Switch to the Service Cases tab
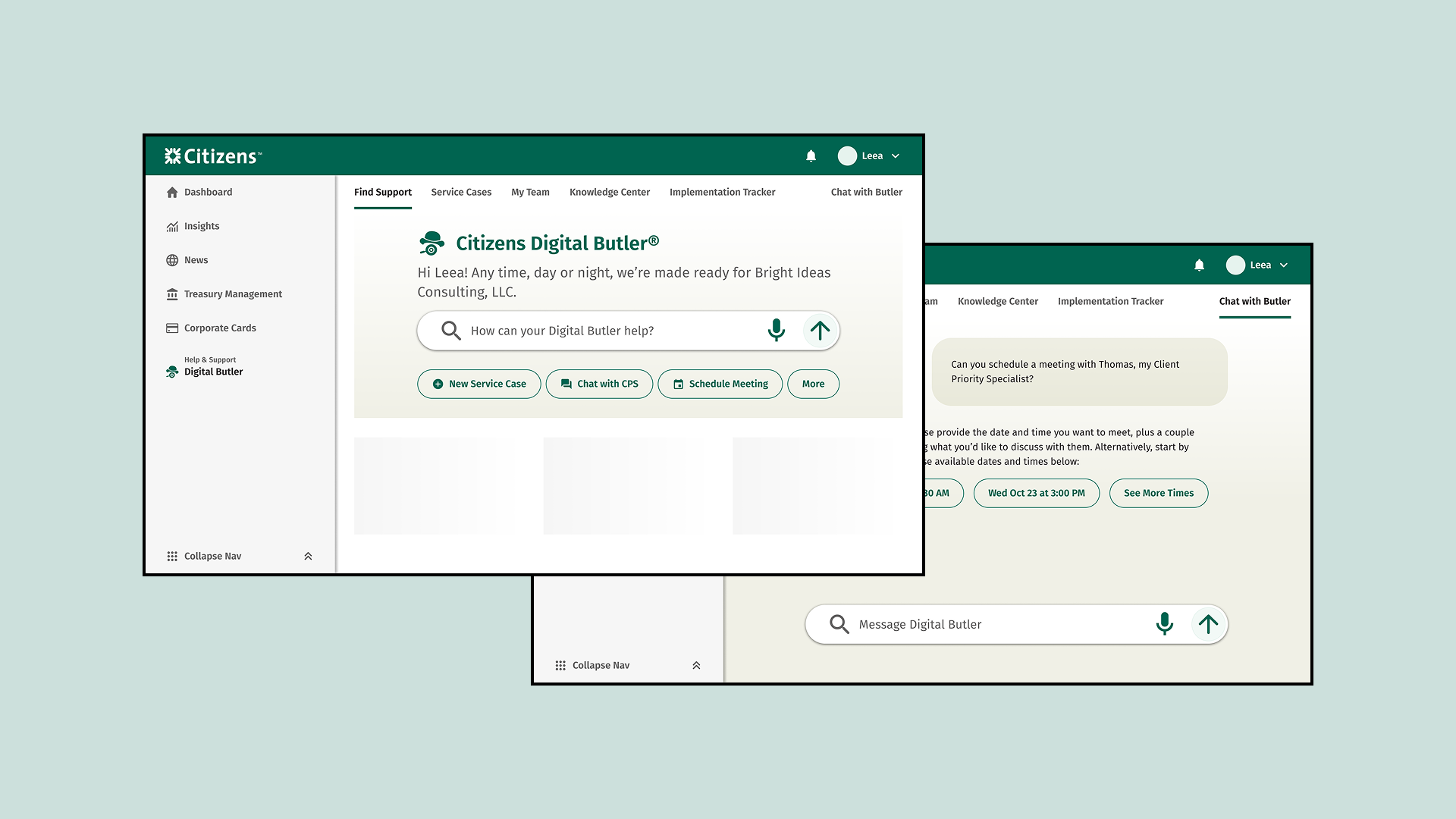Screen dimensions: 1456x819 pyautogui.click(x=461, y=193)
